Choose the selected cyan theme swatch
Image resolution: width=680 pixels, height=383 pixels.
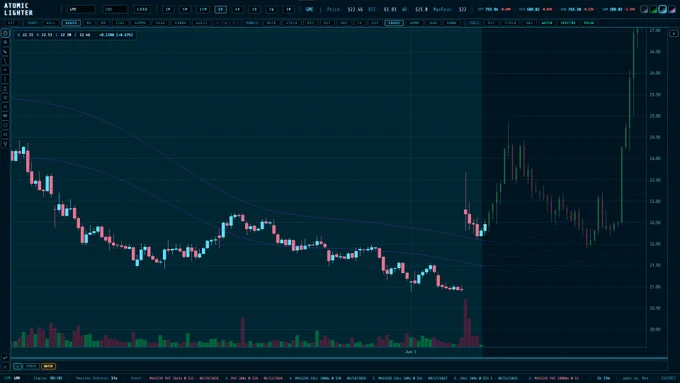(x=663, y=9)
